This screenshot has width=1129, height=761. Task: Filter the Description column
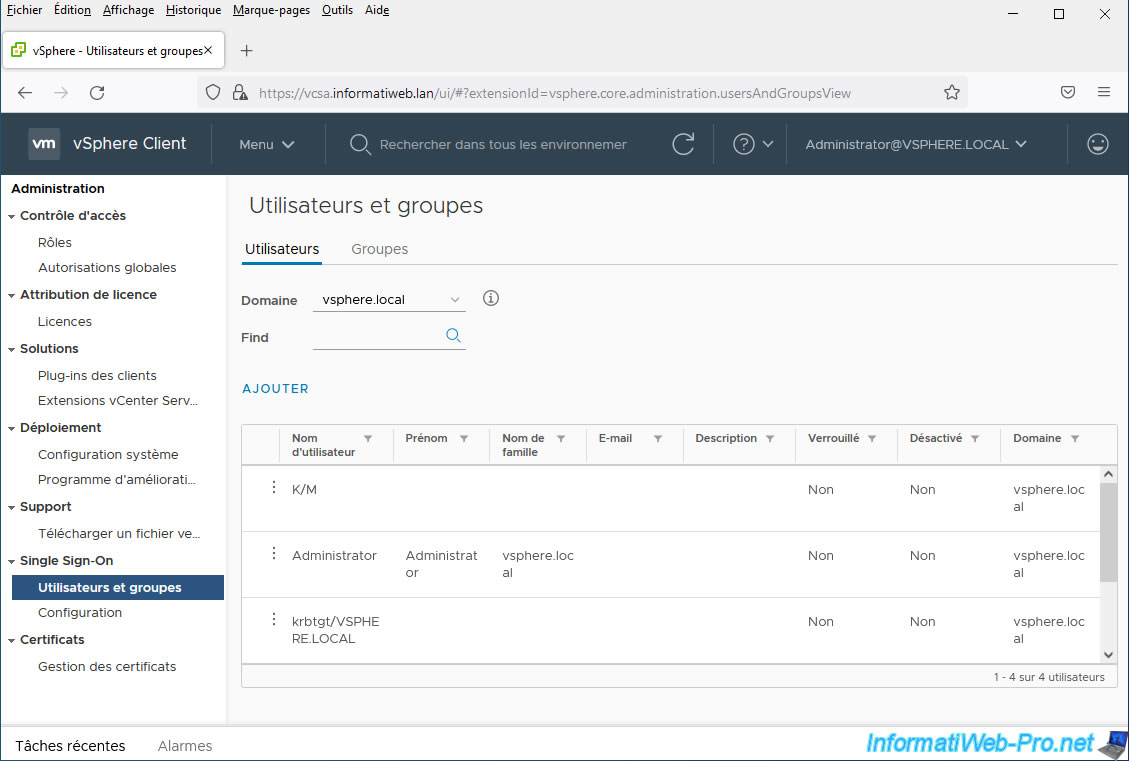[770, 438]
